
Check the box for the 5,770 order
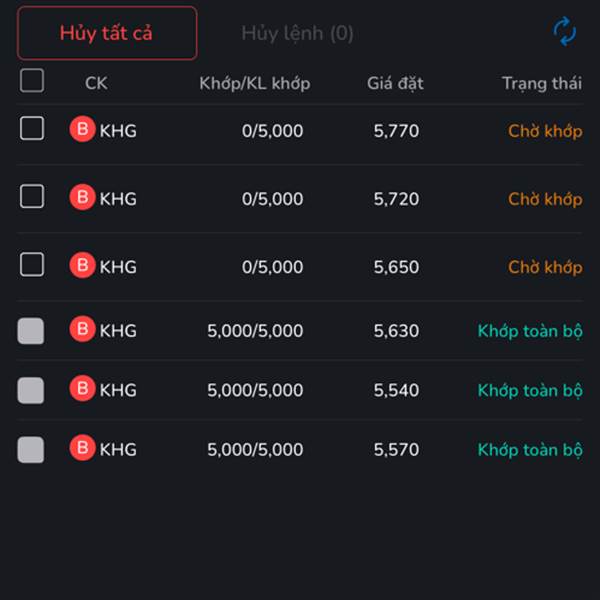[x=32, y=128]
